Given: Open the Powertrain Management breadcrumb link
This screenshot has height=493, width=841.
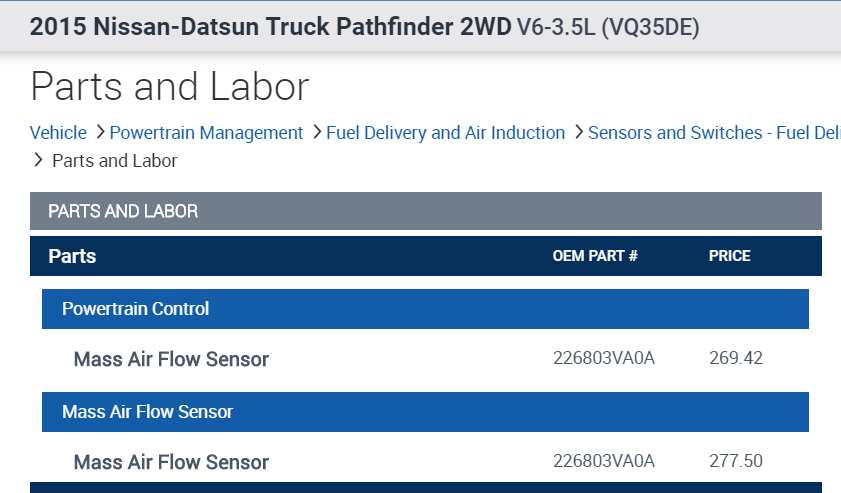Looking at the screenshot, I should click(x=206, y=133).
